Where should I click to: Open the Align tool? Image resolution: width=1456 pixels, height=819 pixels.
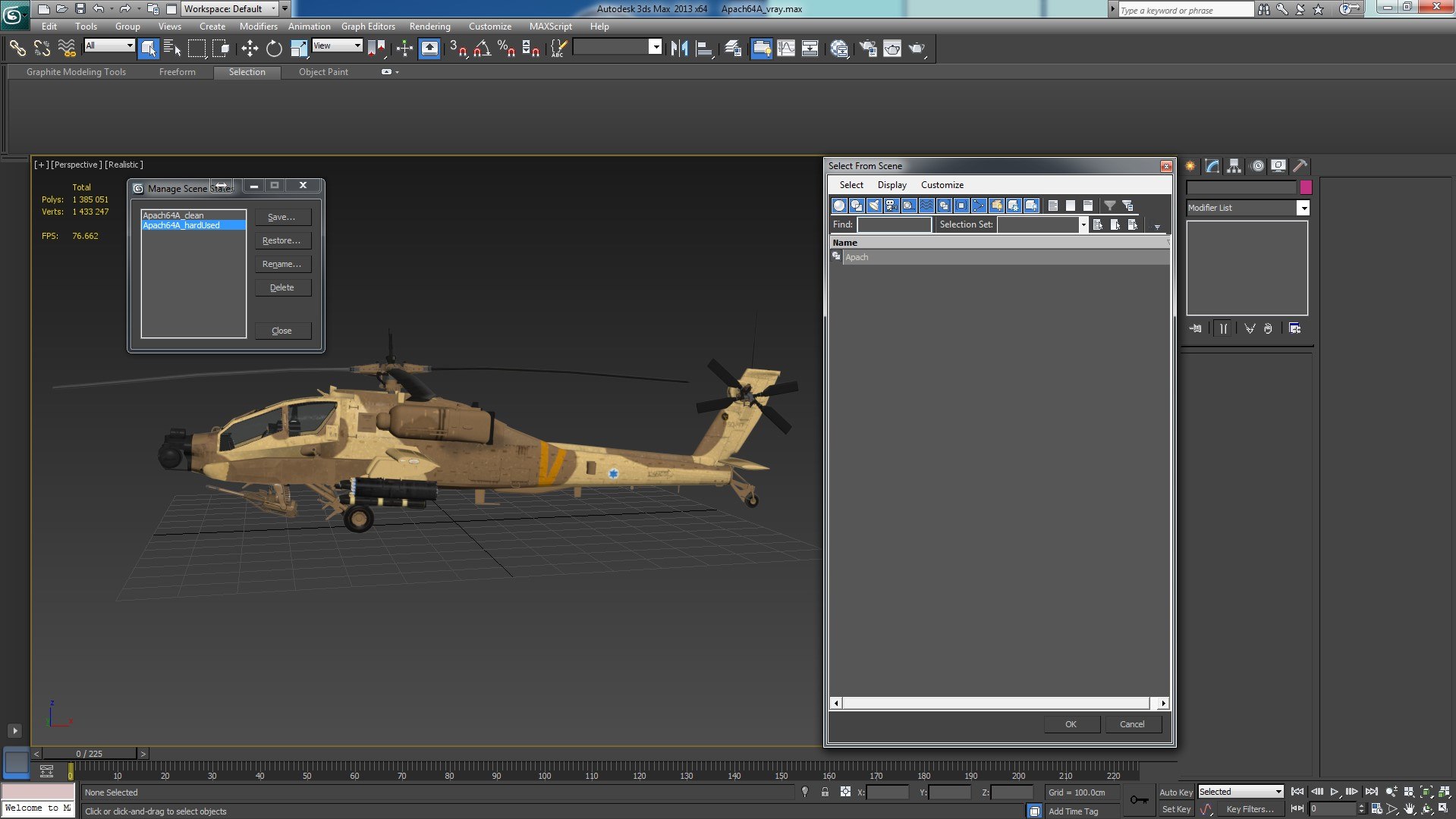(x=704, y=49)
